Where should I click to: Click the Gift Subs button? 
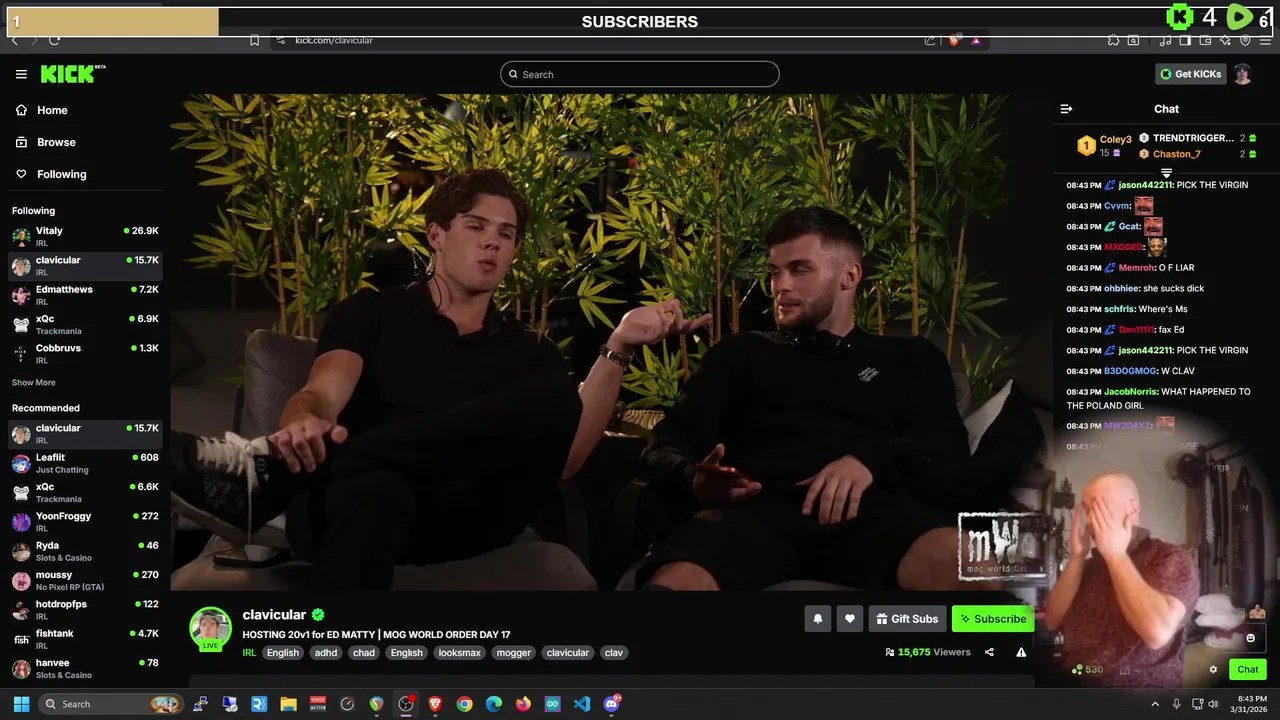(x=906, y=619)
